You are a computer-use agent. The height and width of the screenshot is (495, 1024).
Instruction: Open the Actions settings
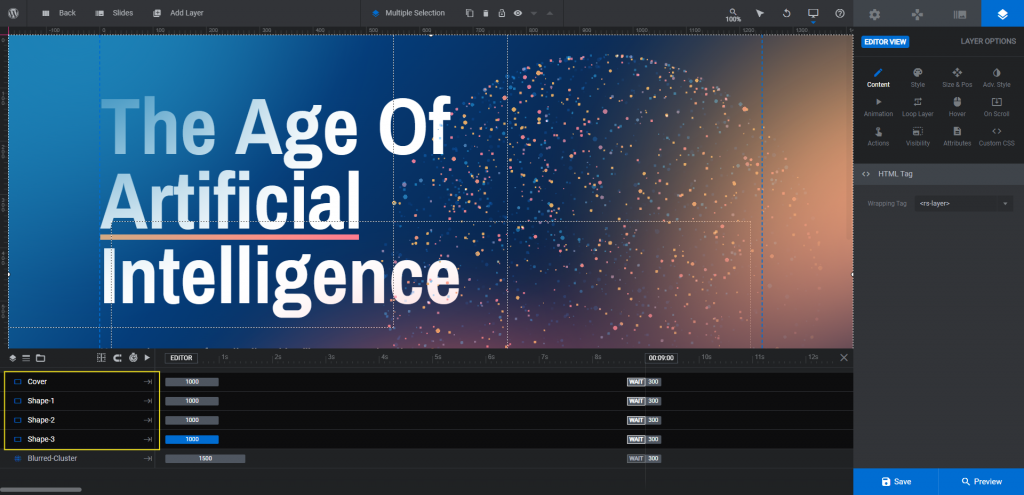click(878, 136)
